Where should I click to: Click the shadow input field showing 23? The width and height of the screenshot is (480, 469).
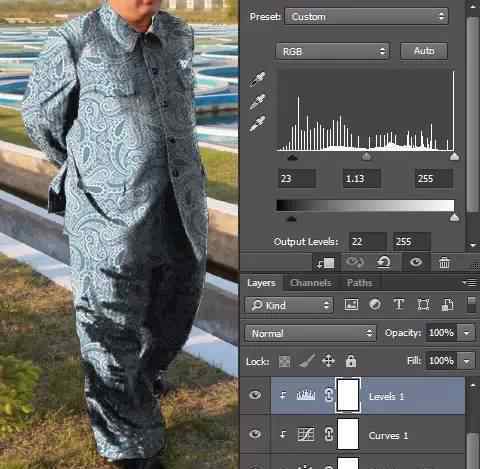tap(297, 179)
